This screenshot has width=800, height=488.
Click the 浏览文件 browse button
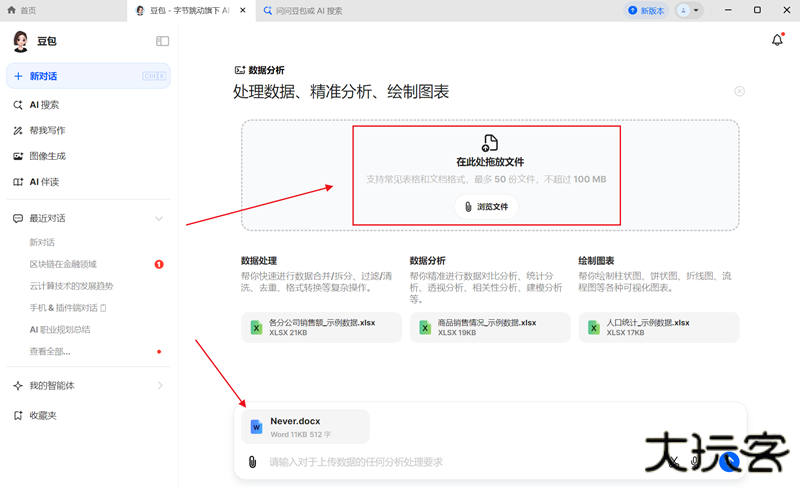tap(486, 206)
